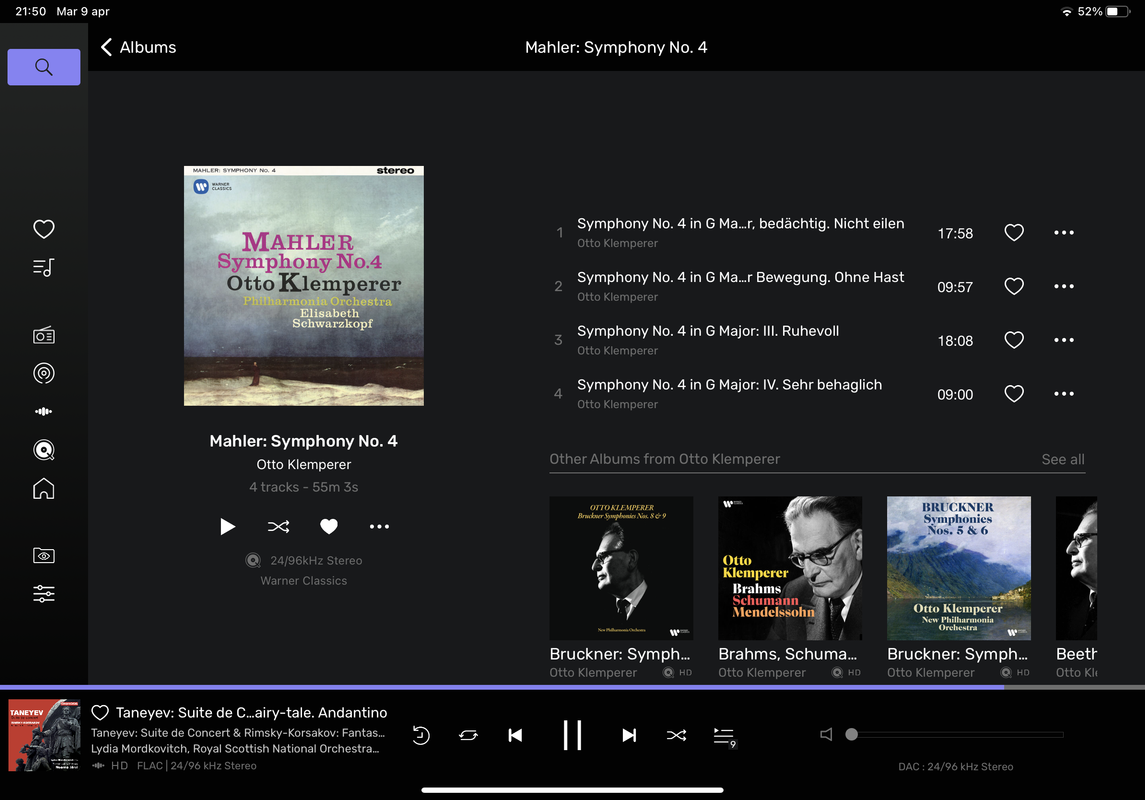
Task: Toggle repeat mode in player
Action: tap(468, 735)
